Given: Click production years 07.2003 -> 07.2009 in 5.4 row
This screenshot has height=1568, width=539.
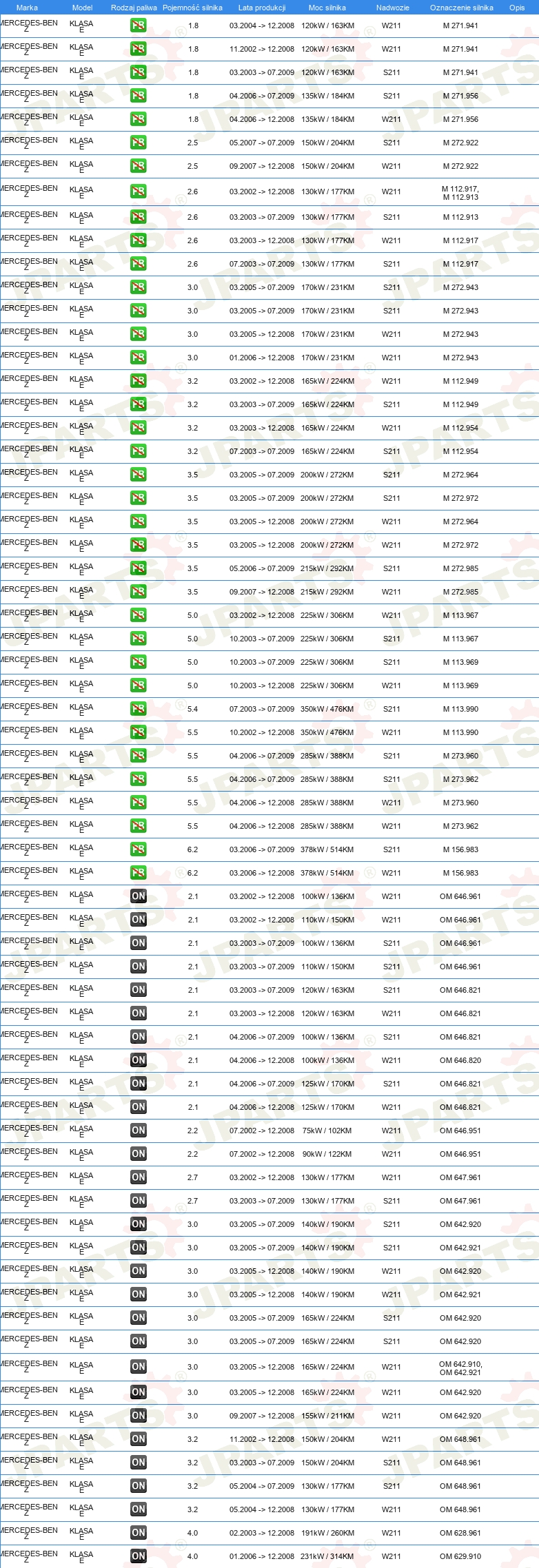Looking at the screenshot, I should 262,709.
